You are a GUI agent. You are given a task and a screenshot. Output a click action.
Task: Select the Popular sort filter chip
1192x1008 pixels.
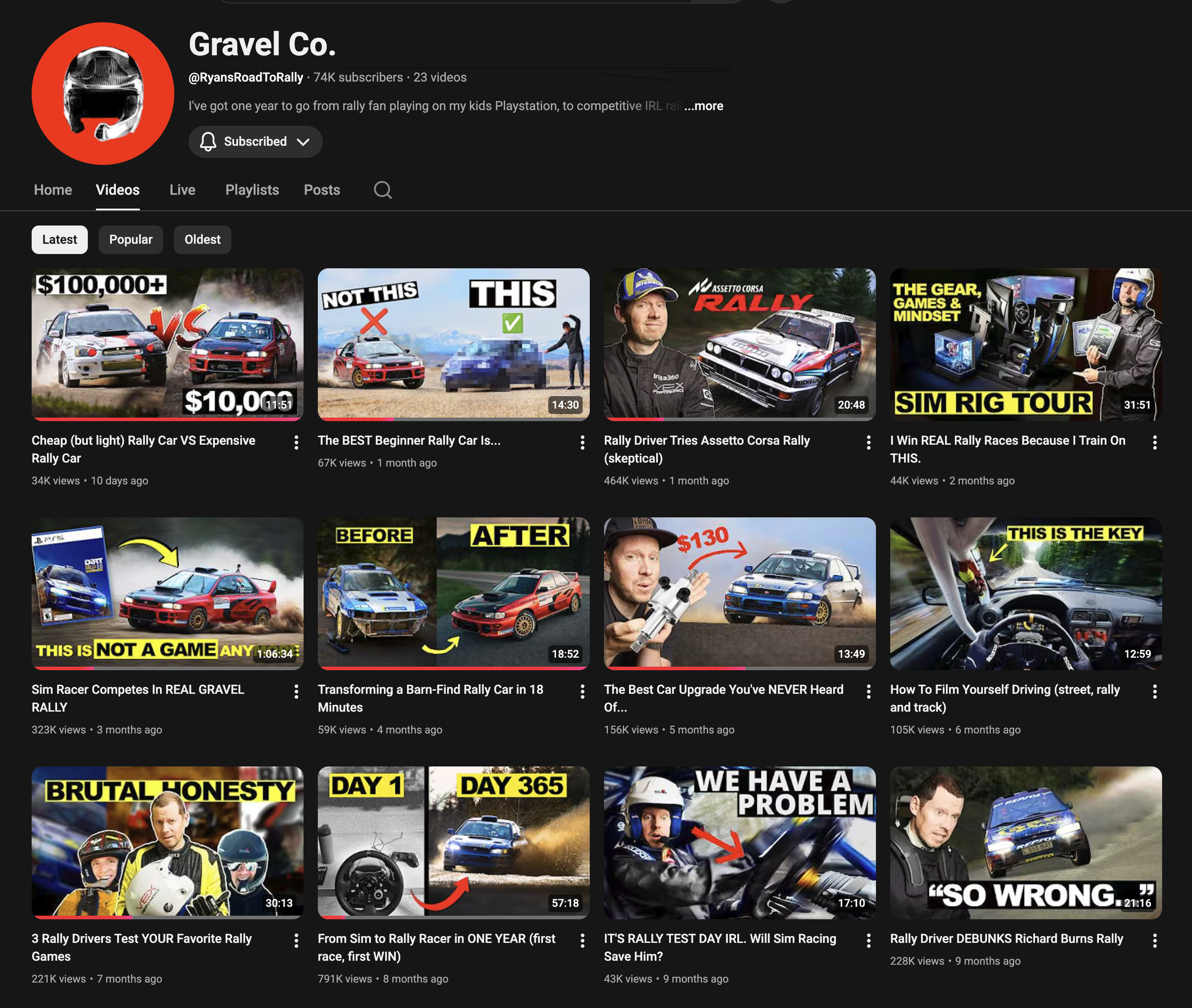pyautogui.click(x=130, y=239)
